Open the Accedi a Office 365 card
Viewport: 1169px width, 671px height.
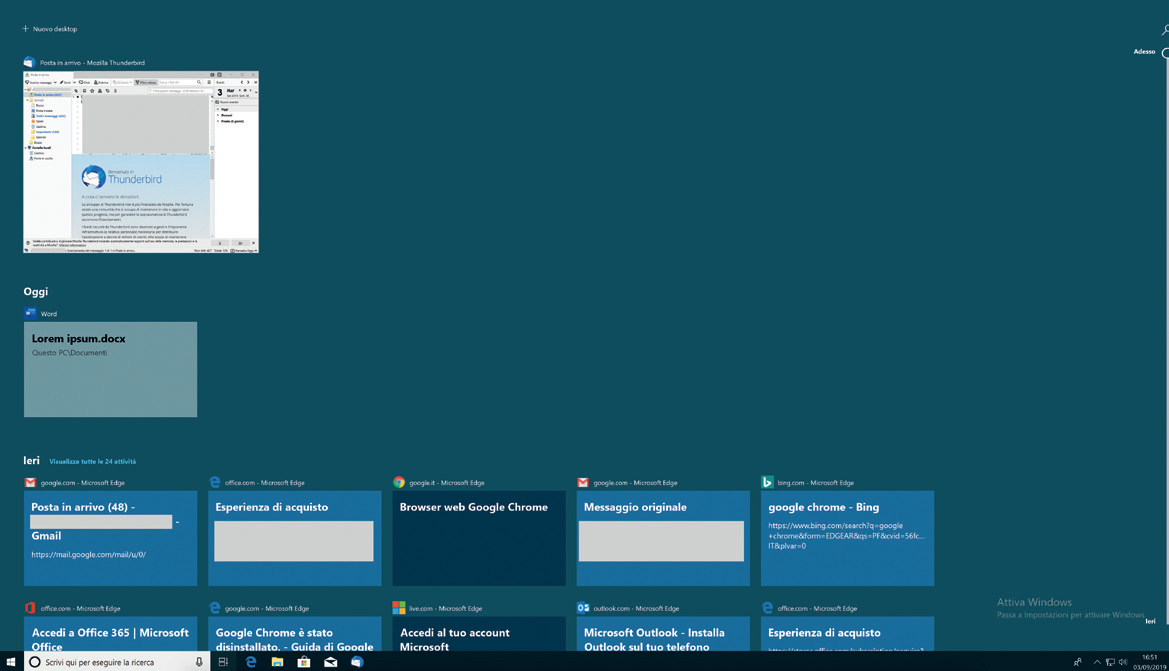110,633
